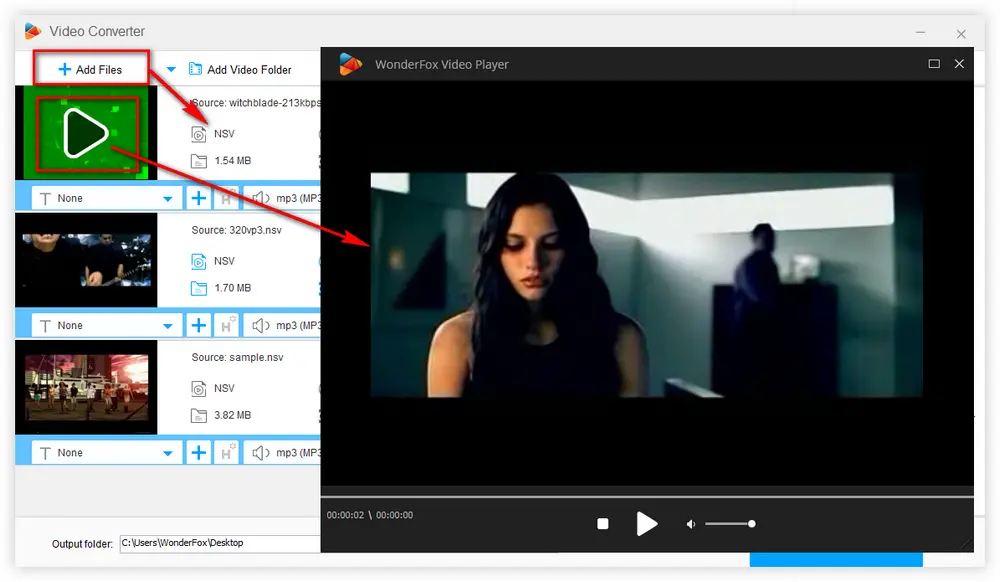1000x582 pixels.
Task: Click hardcode subtitle H icon for 320vp3.nsv
Action: [x=227, y=325]
